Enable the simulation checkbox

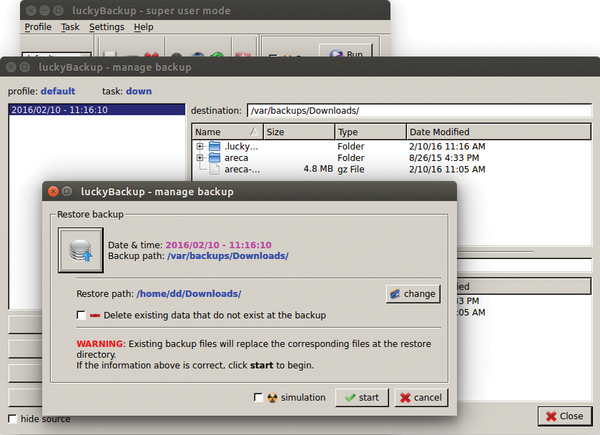pos(258,398)
